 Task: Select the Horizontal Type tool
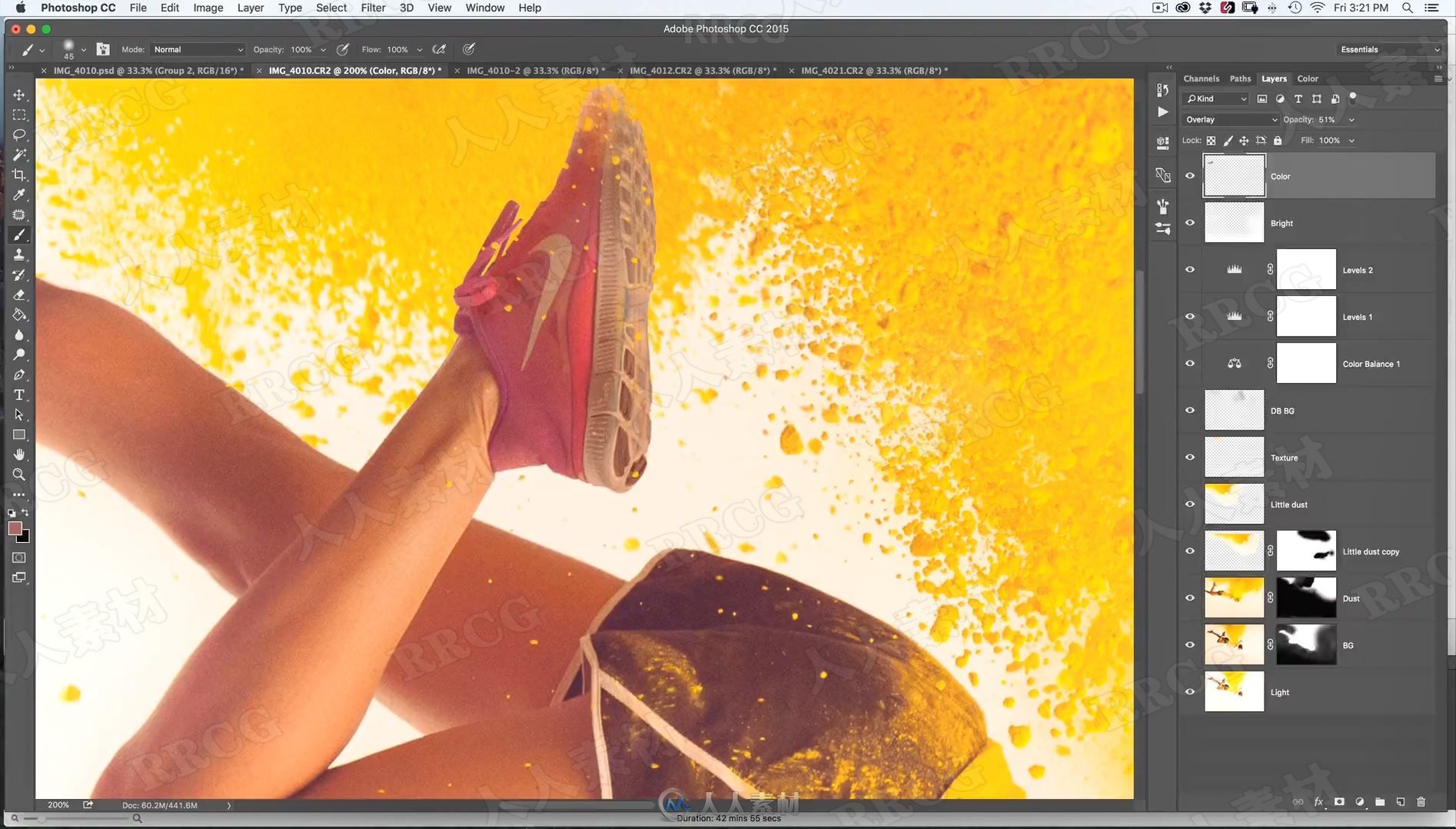click(x=19, y=395)
